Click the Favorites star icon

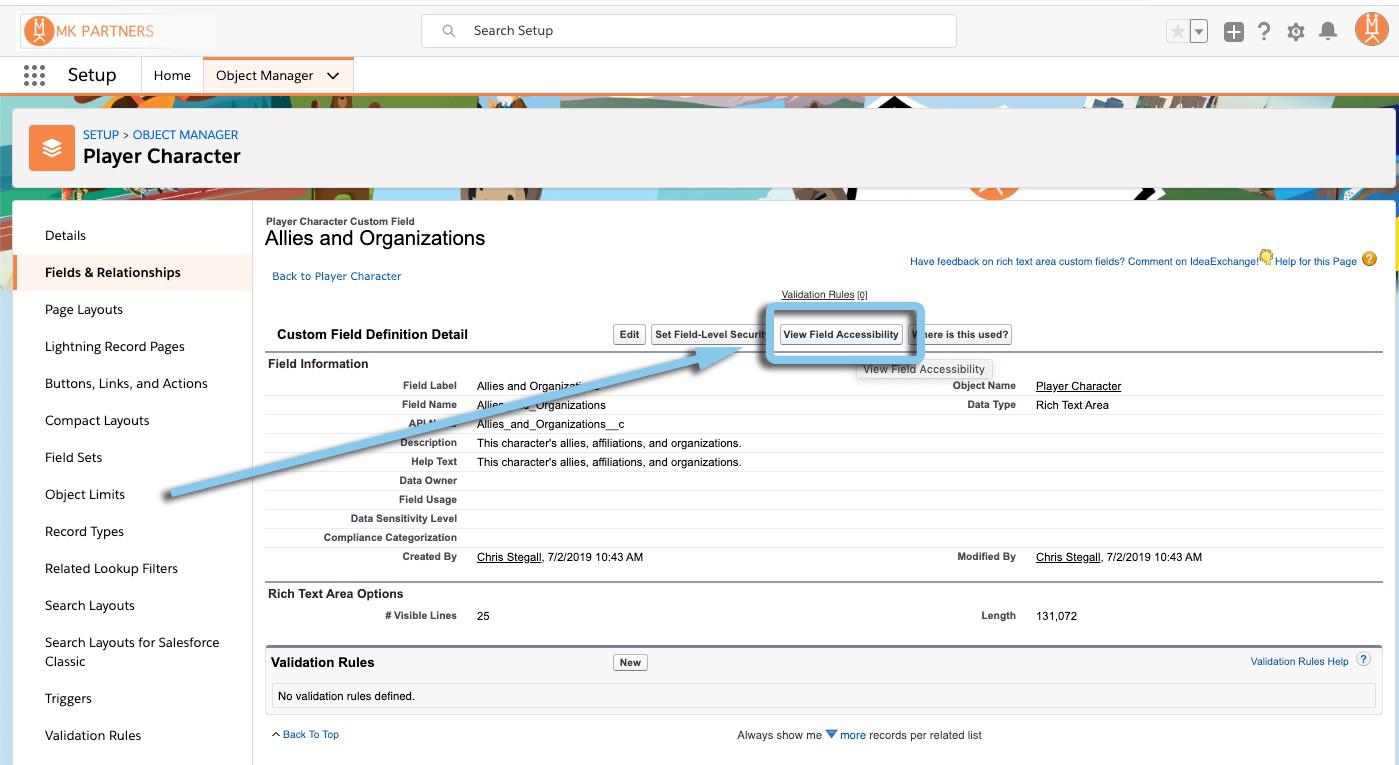[x=1178, y=32]
